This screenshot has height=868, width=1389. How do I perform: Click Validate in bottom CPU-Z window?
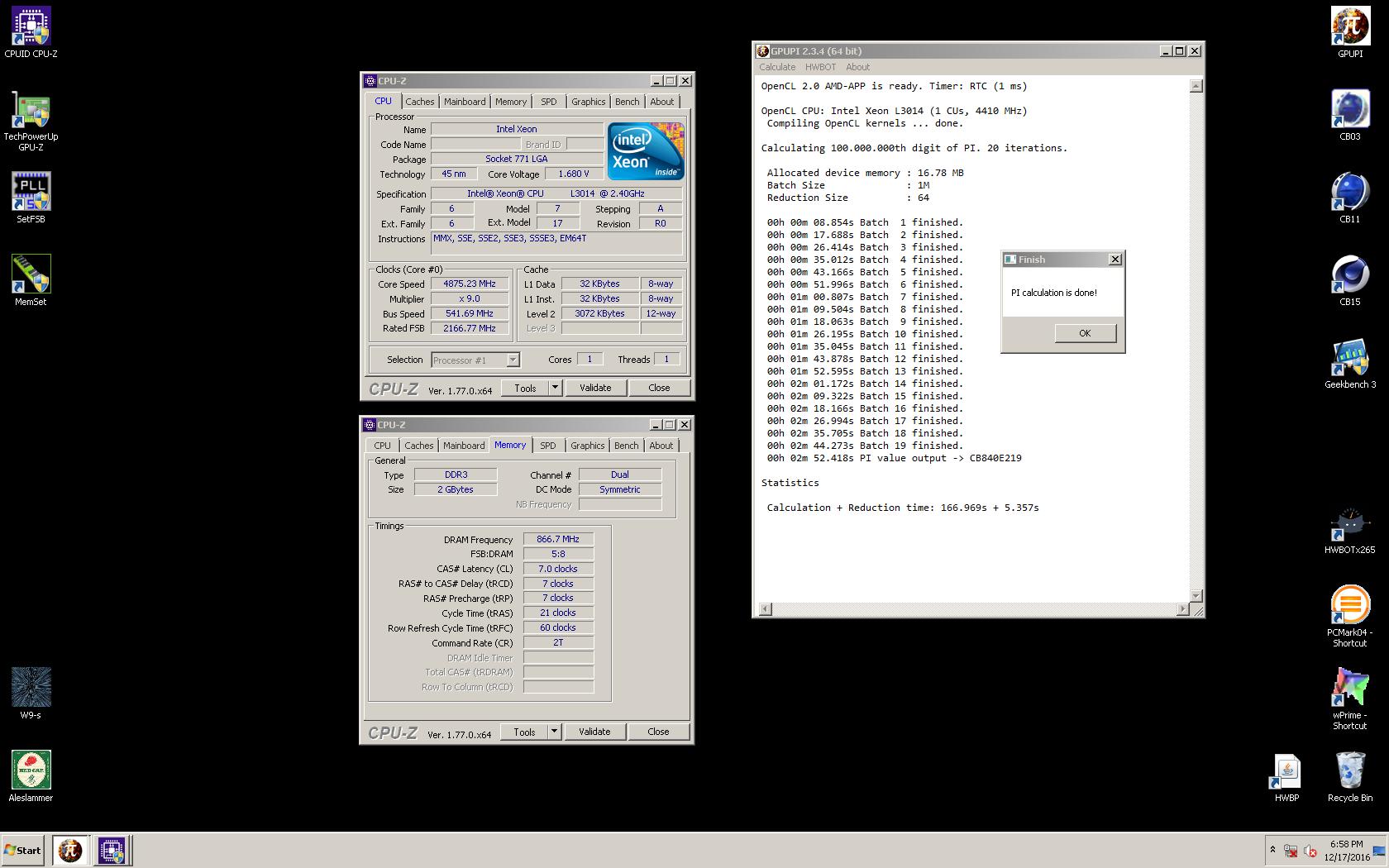pyautogui.click(x=594, y=732)
